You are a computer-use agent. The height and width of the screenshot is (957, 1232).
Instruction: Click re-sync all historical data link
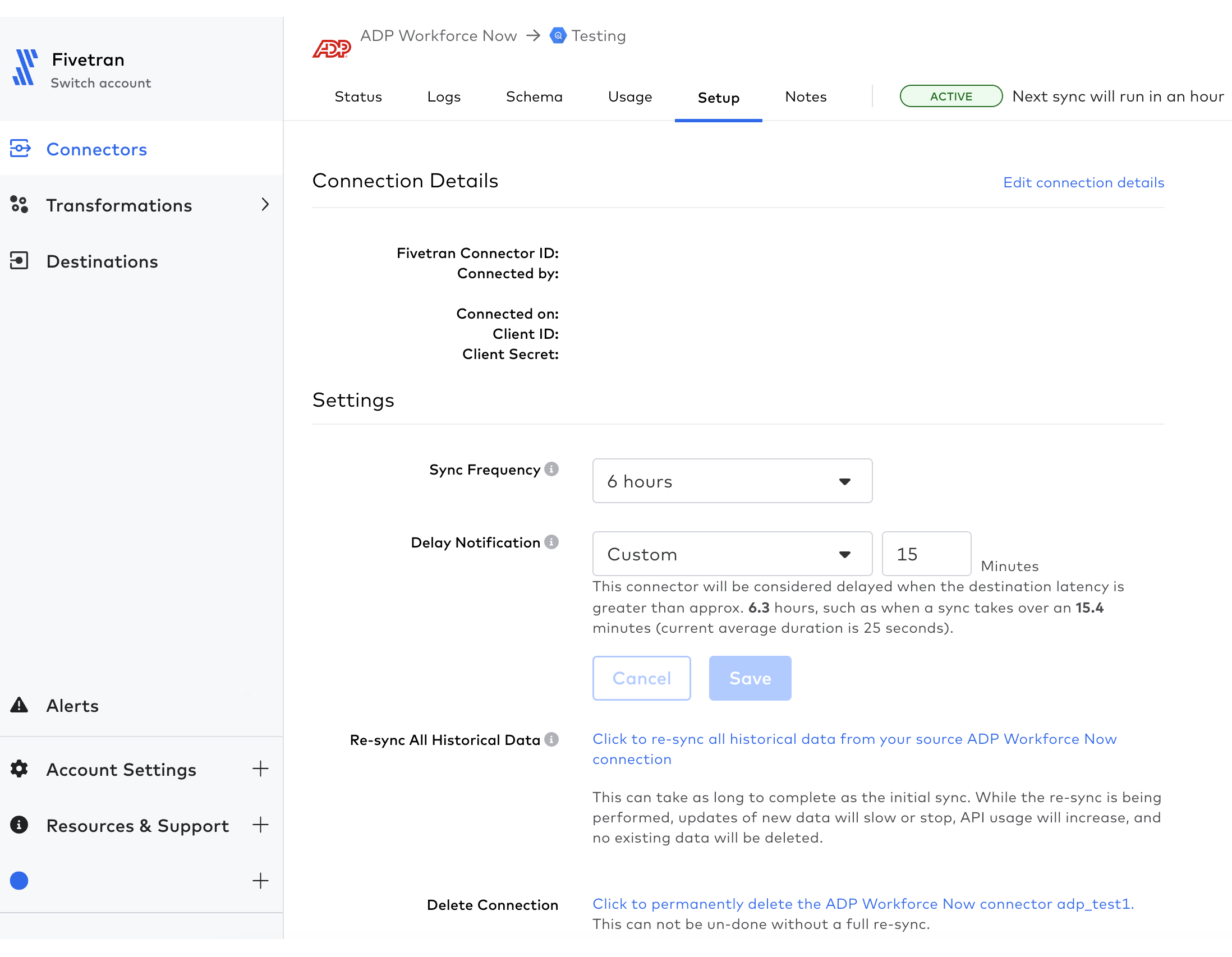(x=854, y=748)
